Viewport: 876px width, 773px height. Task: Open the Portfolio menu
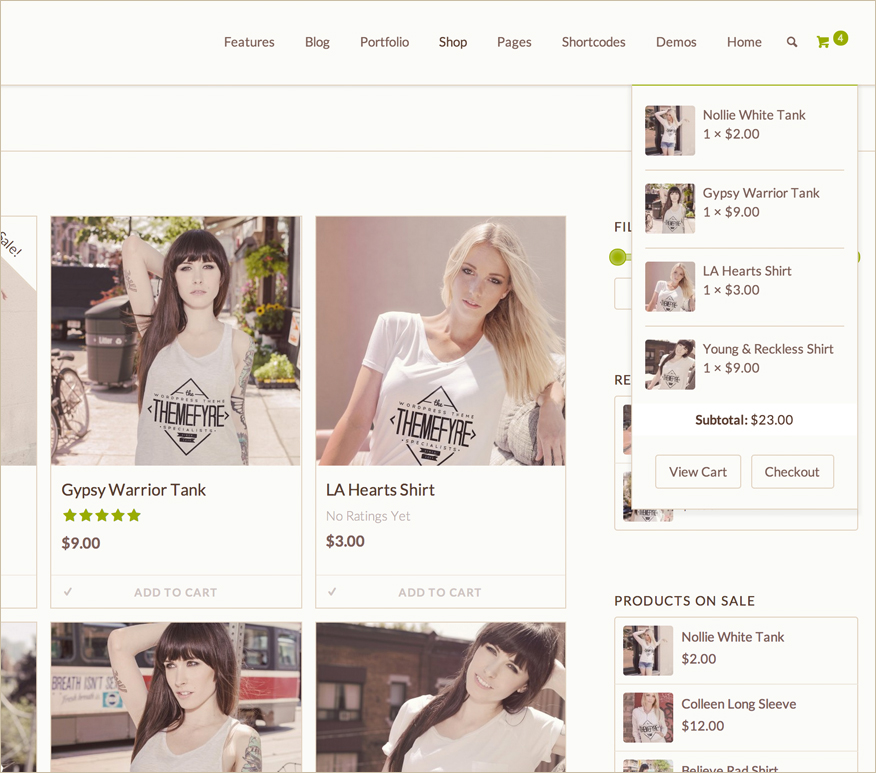(384, 42)
